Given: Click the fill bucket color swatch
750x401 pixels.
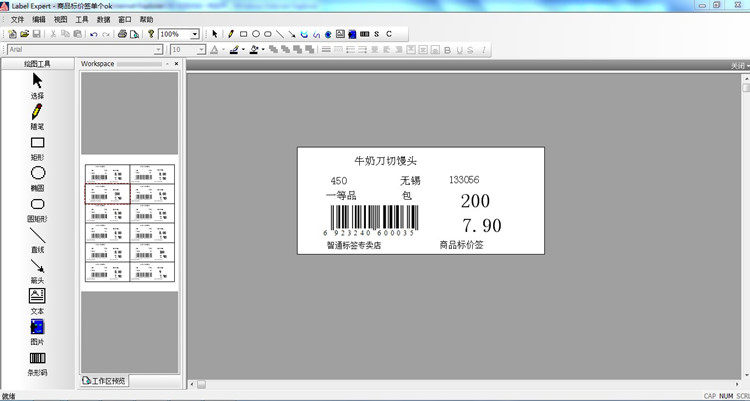Looking at the screenshot, I should 254,50.
